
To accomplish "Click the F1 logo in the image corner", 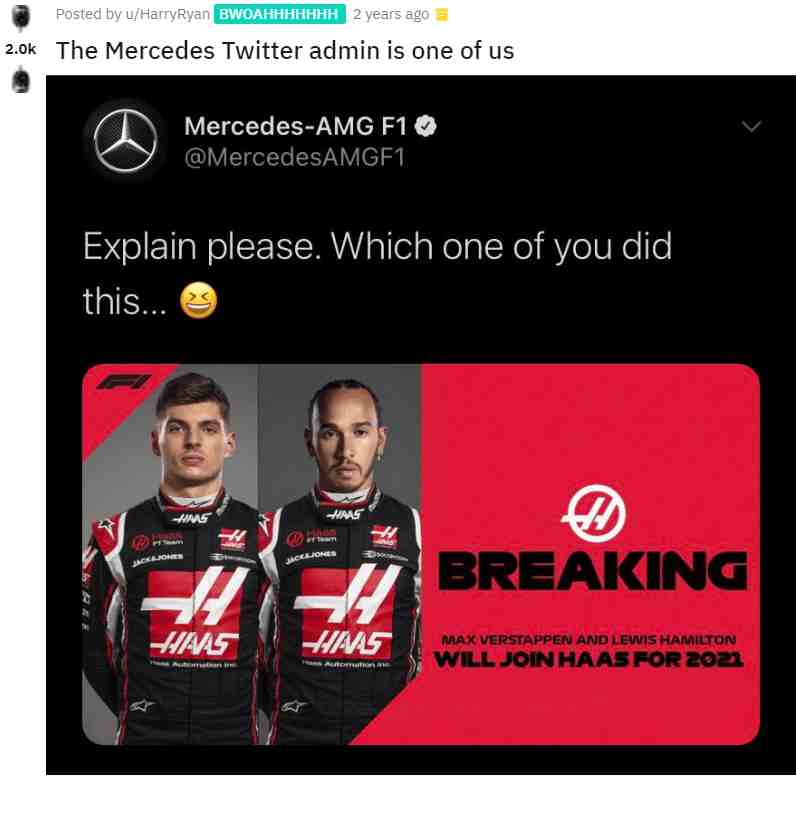I will [124, 382].
